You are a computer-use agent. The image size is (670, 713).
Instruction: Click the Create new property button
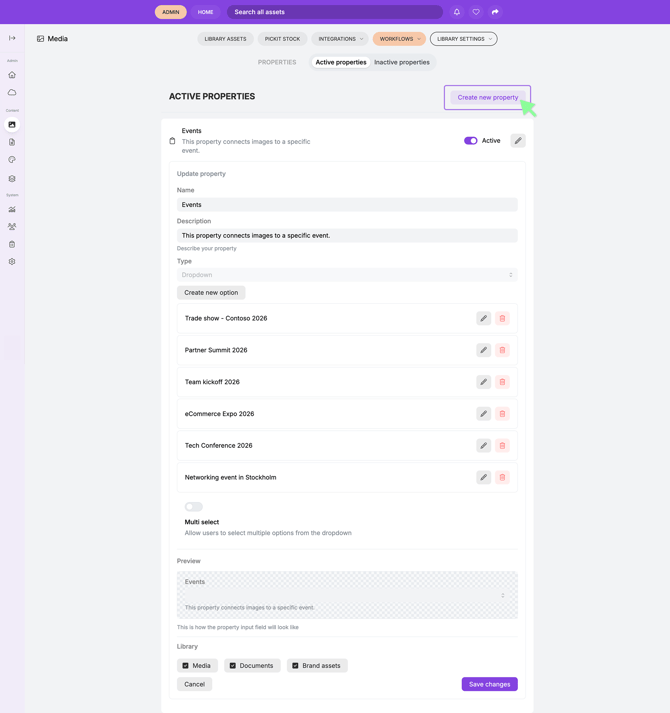coord(487,97)
